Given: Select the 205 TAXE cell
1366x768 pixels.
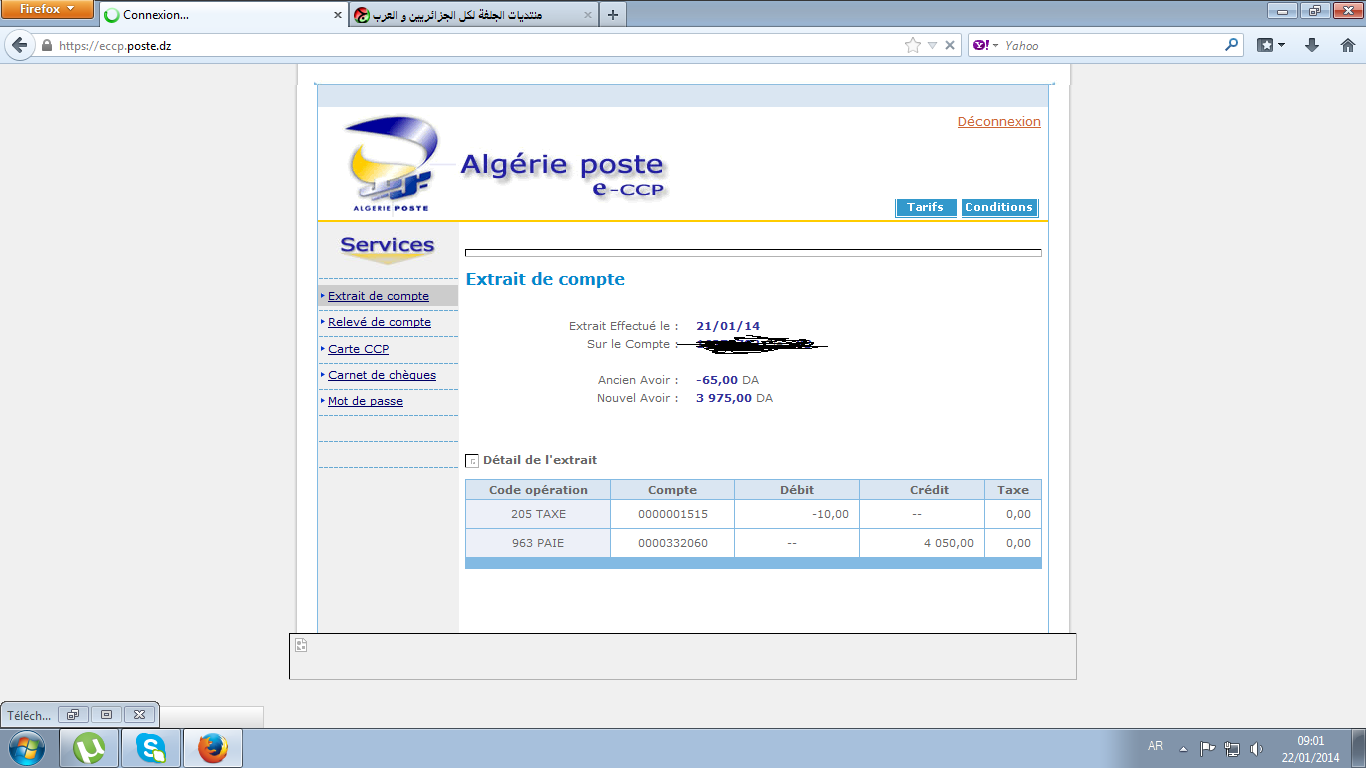Looking at the screenshot, I should point(538,514).
